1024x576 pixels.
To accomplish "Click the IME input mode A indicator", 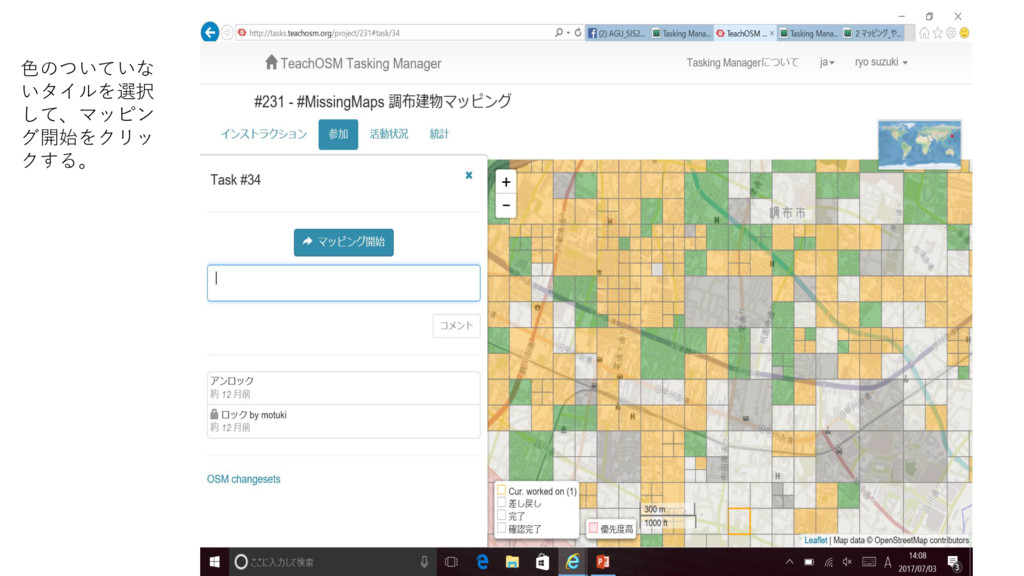I will pyautogui.click(x=888, y=562).
